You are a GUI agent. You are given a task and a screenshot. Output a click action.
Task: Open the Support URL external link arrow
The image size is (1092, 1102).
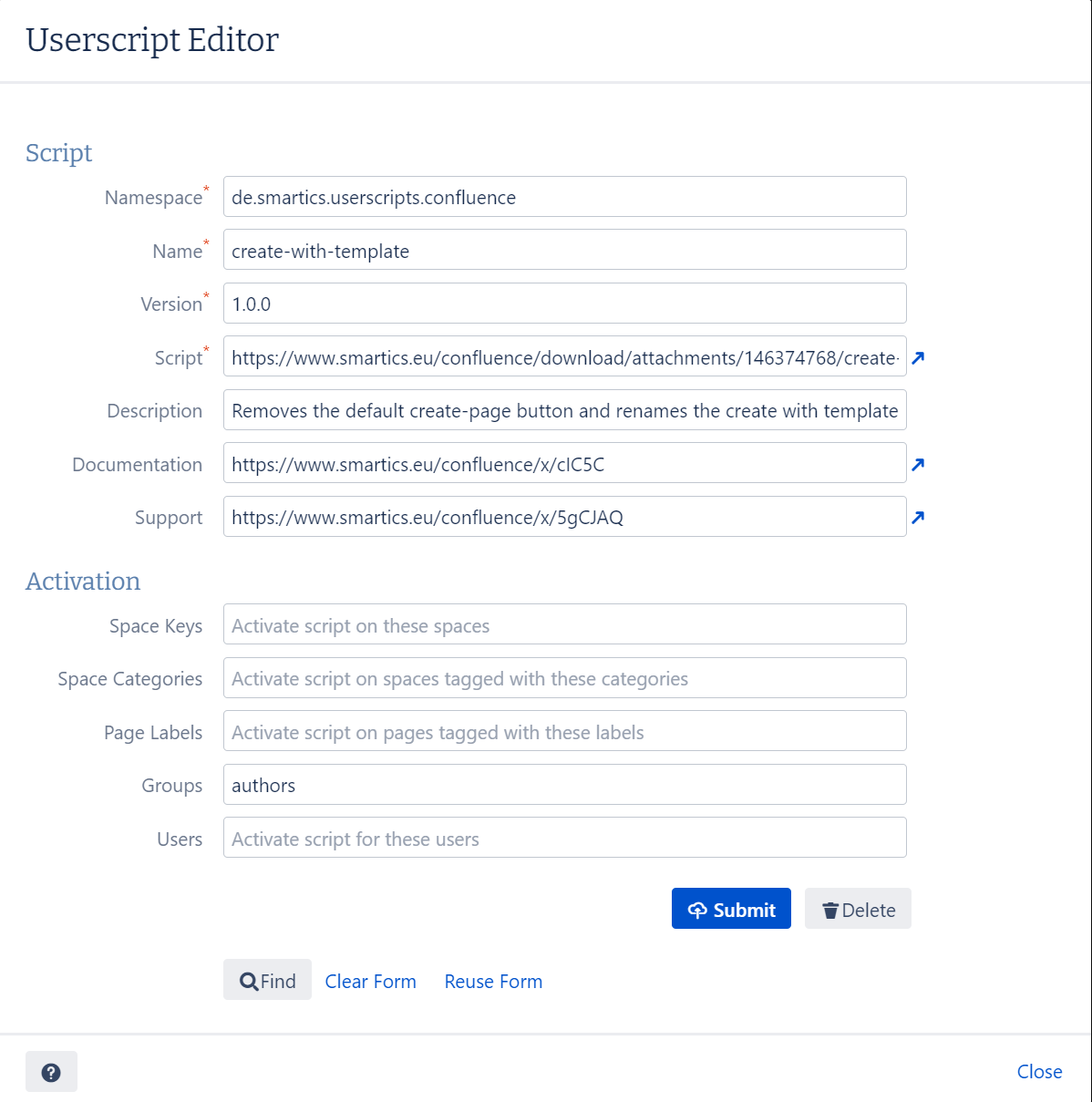[918, 518]
